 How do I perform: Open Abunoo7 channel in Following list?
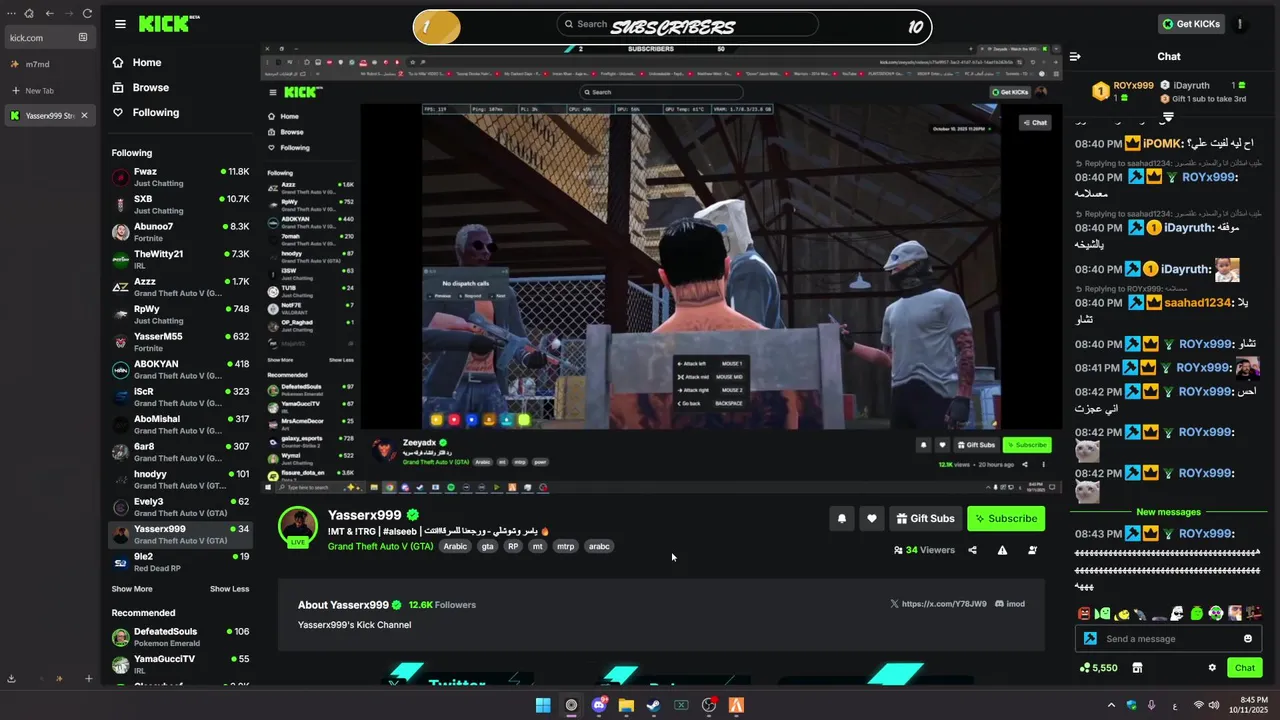pos(180,232)
